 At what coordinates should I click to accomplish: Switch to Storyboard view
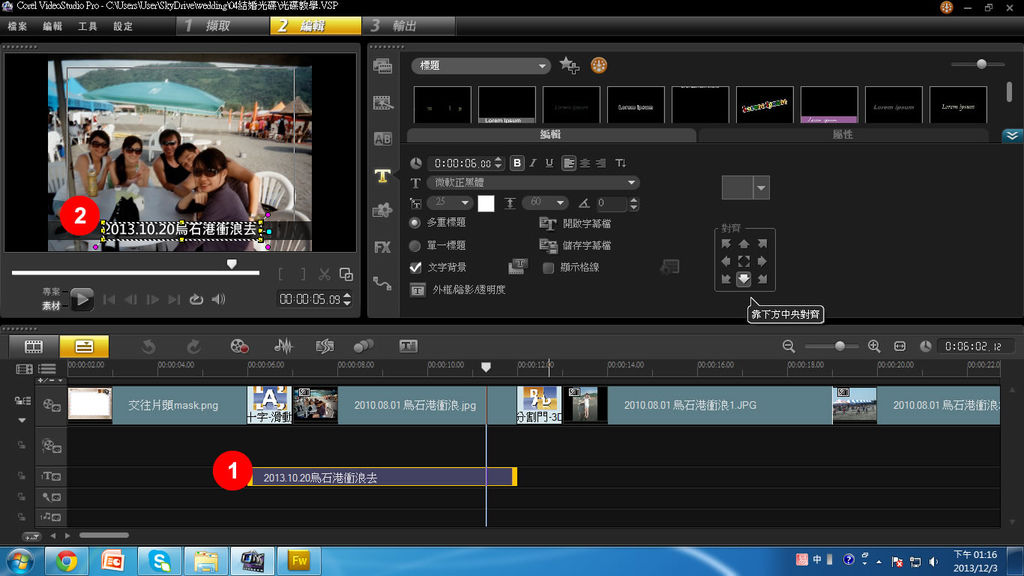tap(35, 346)
